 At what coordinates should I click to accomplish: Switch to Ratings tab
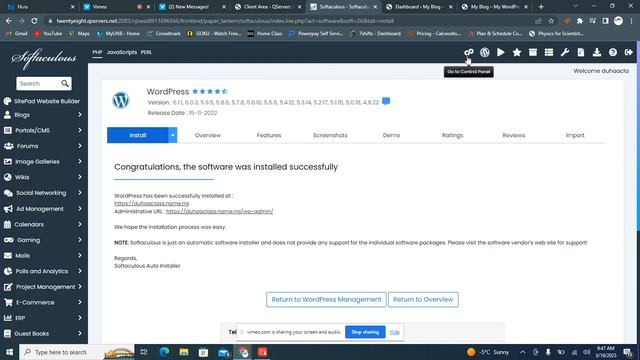452,135
